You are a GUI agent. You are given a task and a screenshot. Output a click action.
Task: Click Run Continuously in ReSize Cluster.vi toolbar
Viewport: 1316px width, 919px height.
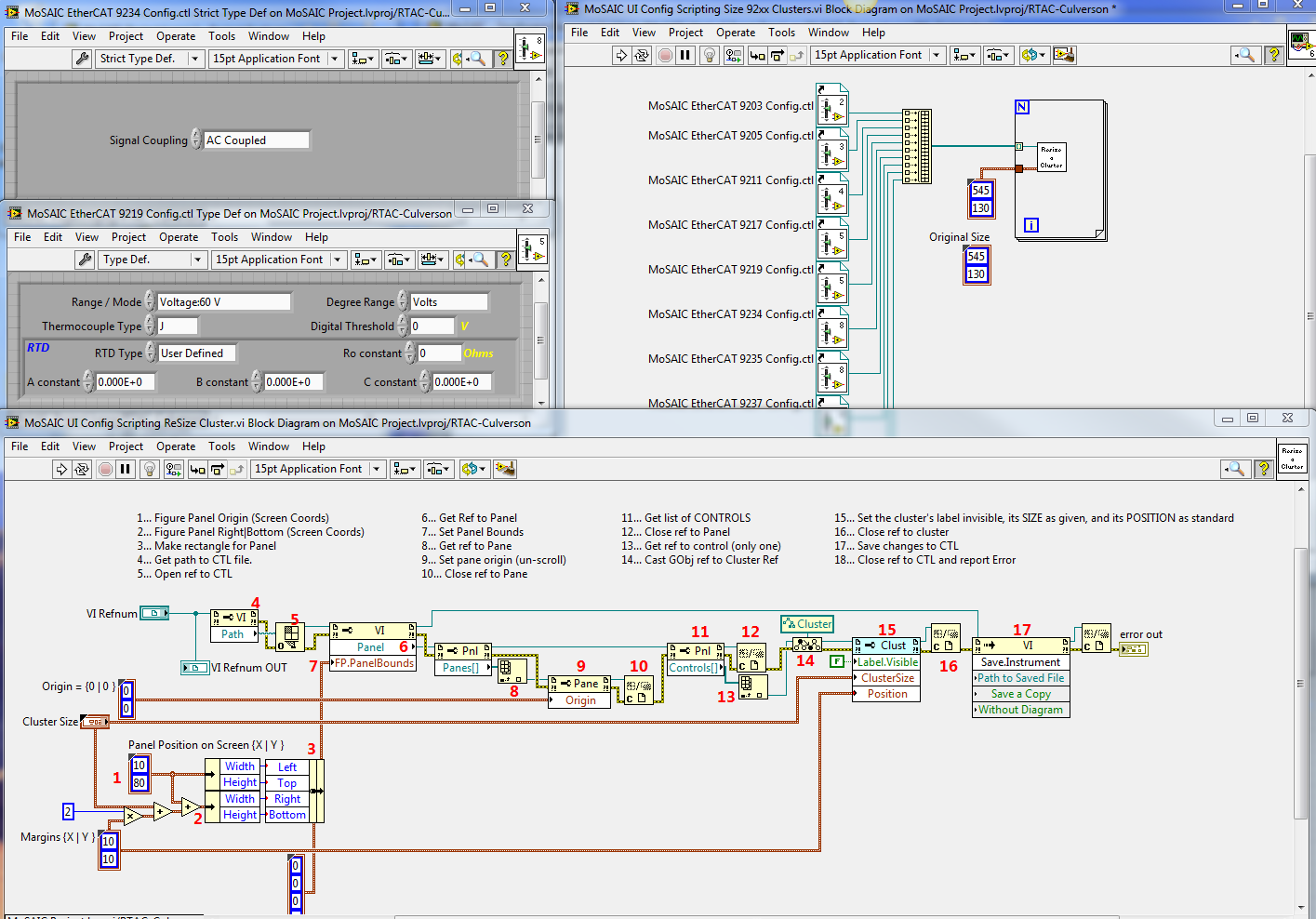point(82,469)
